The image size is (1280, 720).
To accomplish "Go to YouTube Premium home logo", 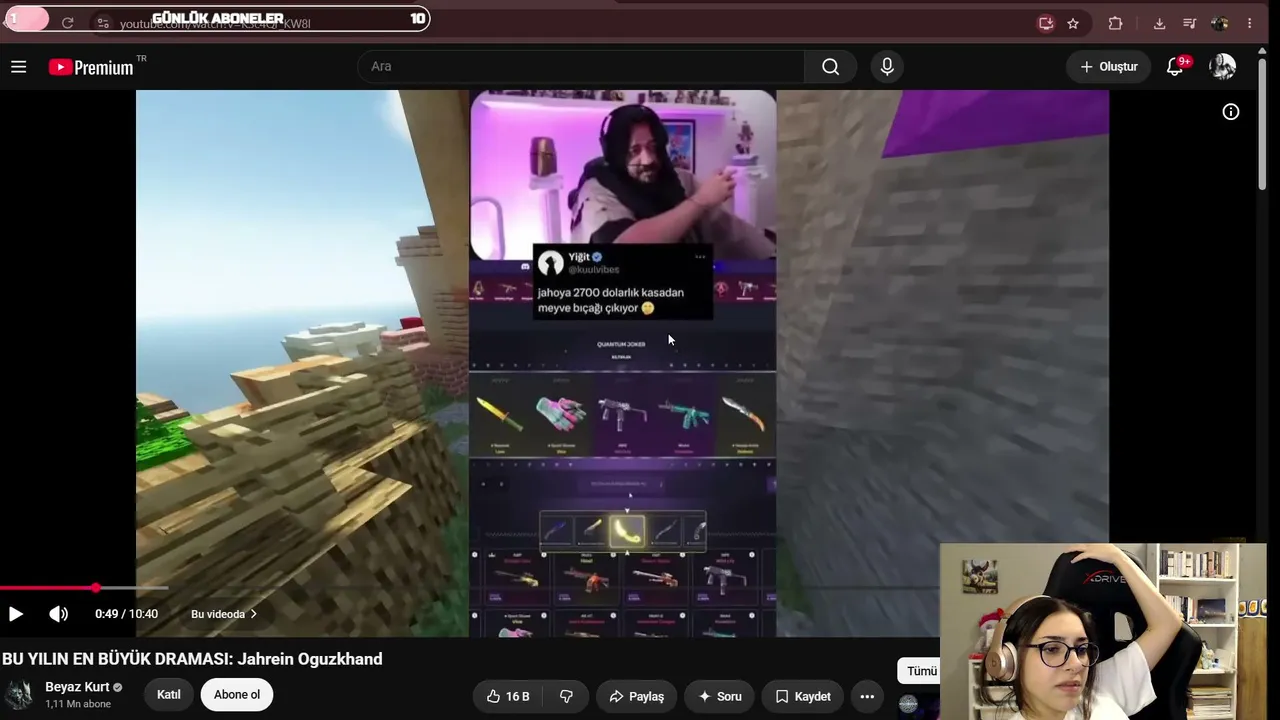I will coord(91,67).
